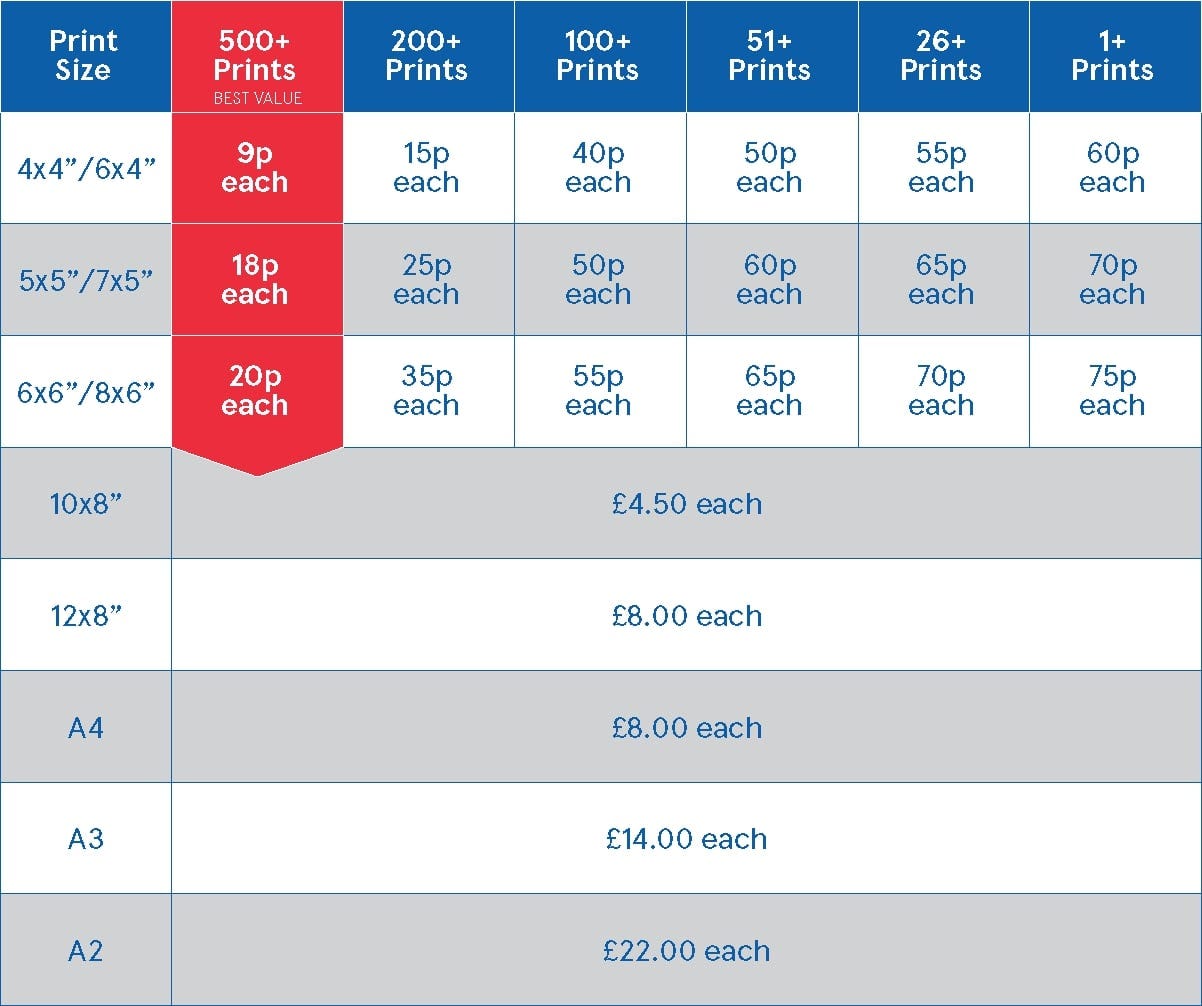Click the A4 print size label
The image size is (1202, 1006).
pos(85,727)
